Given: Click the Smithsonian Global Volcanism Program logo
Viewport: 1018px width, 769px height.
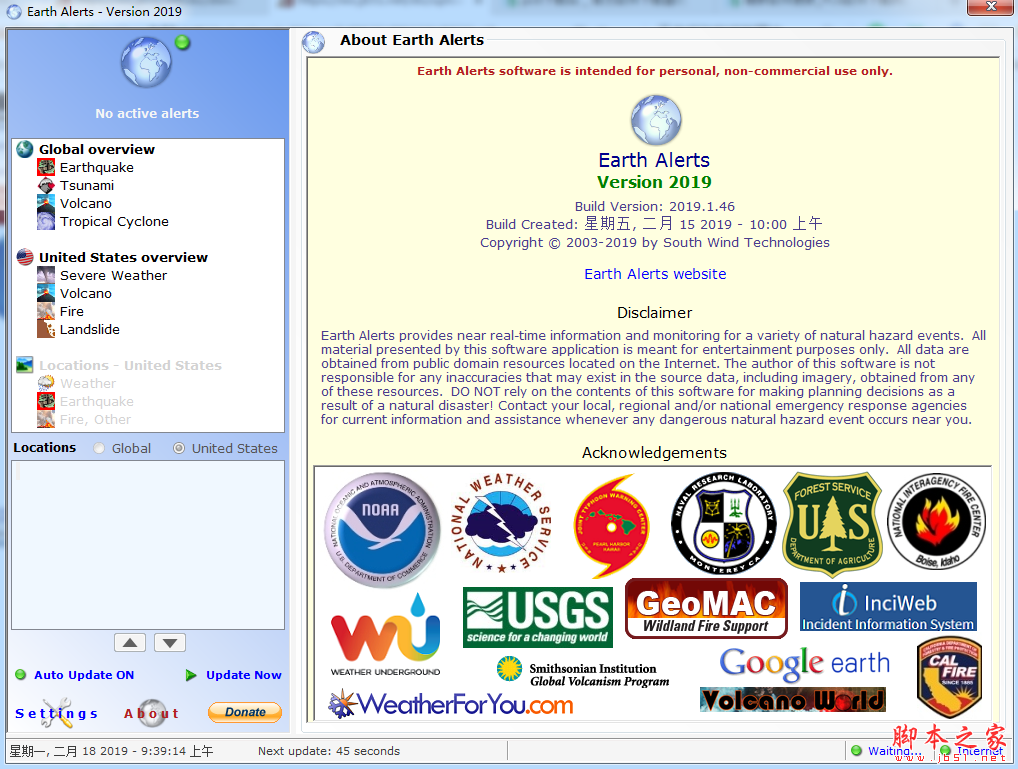Looking at the screenshot, I should click(583, 673).
